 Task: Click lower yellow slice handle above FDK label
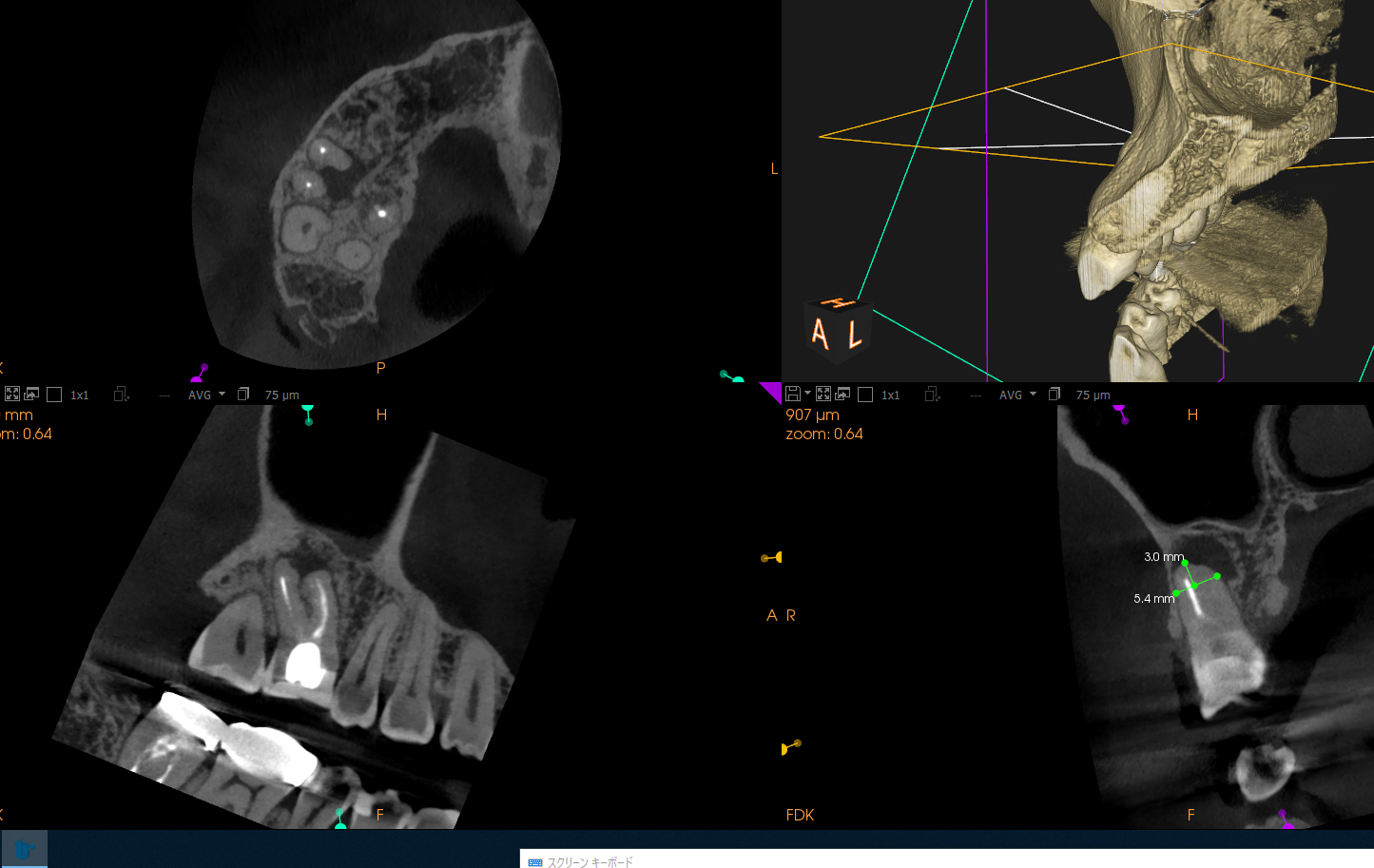[791, 747]
